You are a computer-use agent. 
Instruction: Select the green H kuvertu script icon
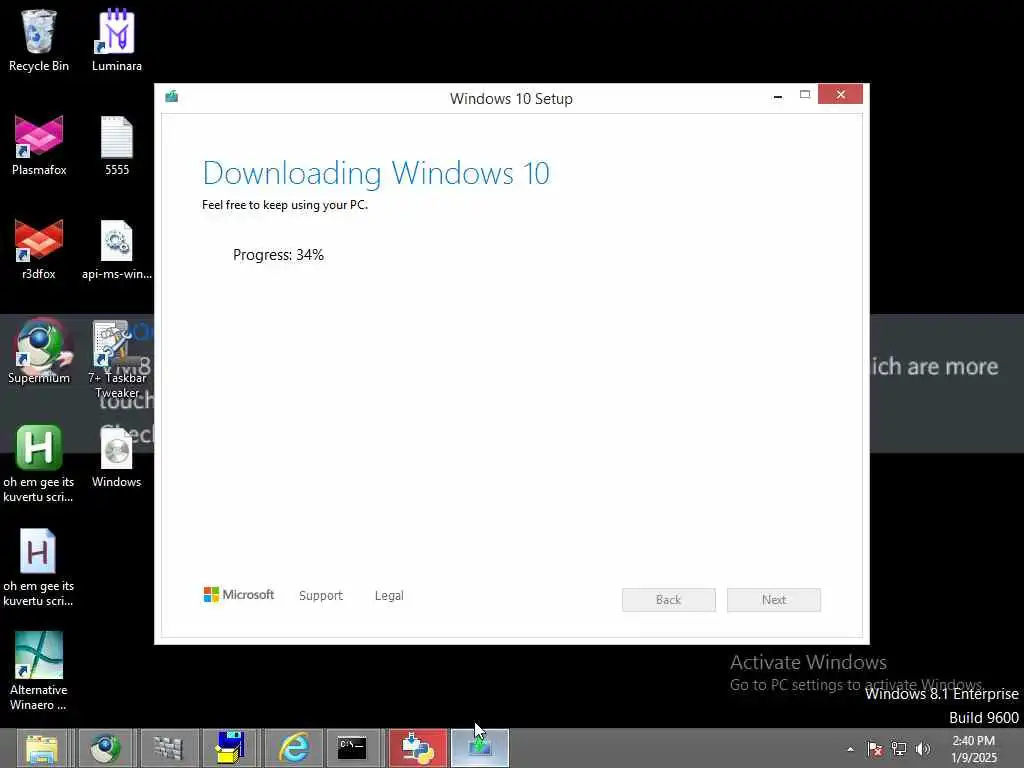click(39, 464)
